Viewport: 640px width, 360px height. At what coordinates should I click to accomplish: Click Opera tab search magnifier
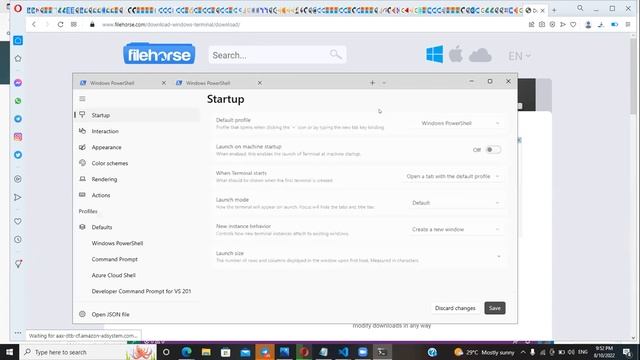[580, 8]
